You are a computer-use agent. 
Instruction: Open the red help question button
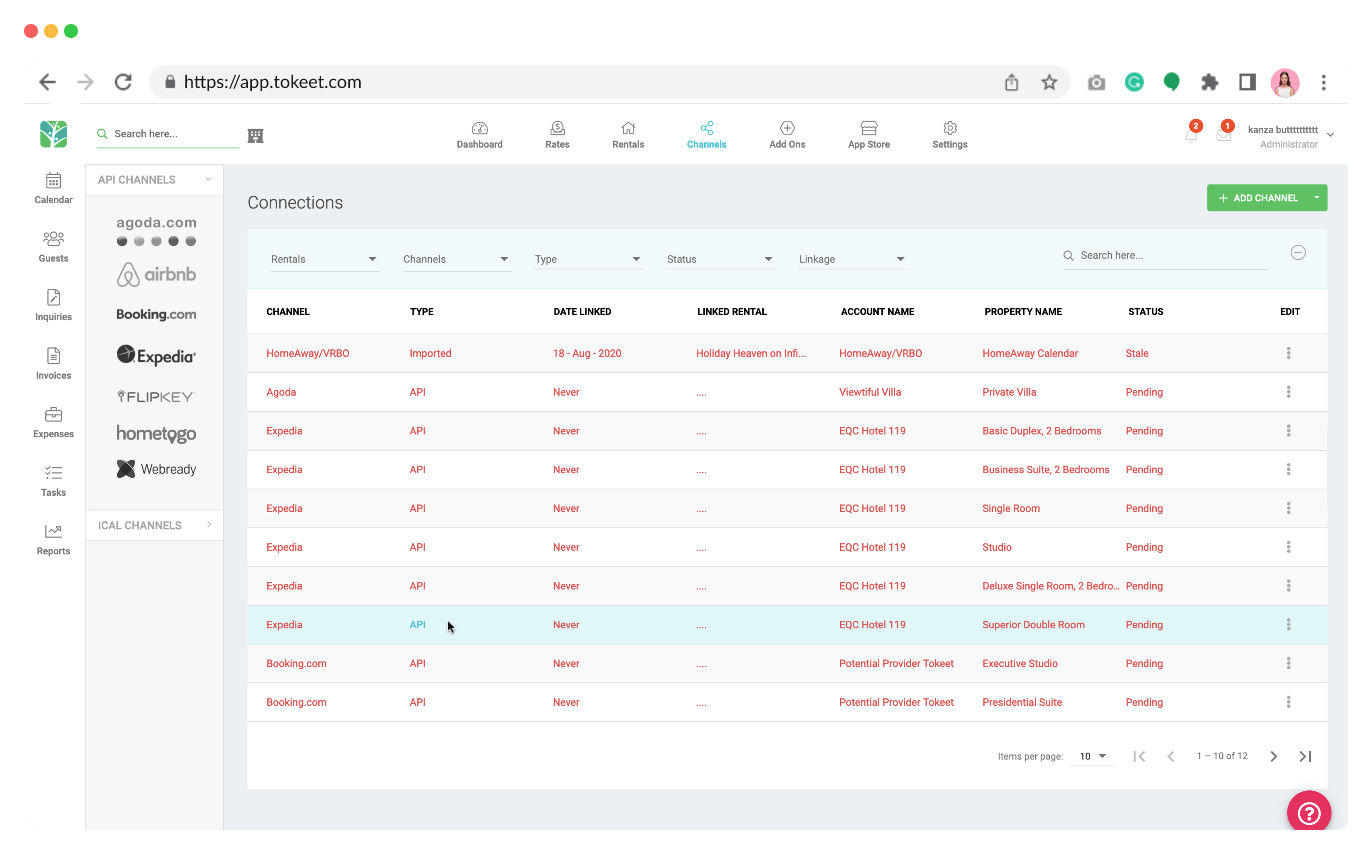coord(1309,813)
